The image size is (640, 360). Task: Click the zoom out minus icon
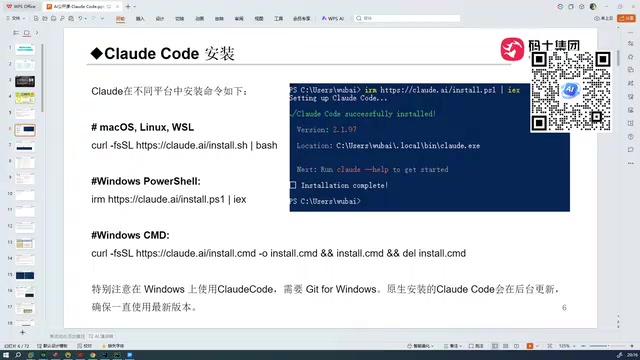tap(583, 346)
